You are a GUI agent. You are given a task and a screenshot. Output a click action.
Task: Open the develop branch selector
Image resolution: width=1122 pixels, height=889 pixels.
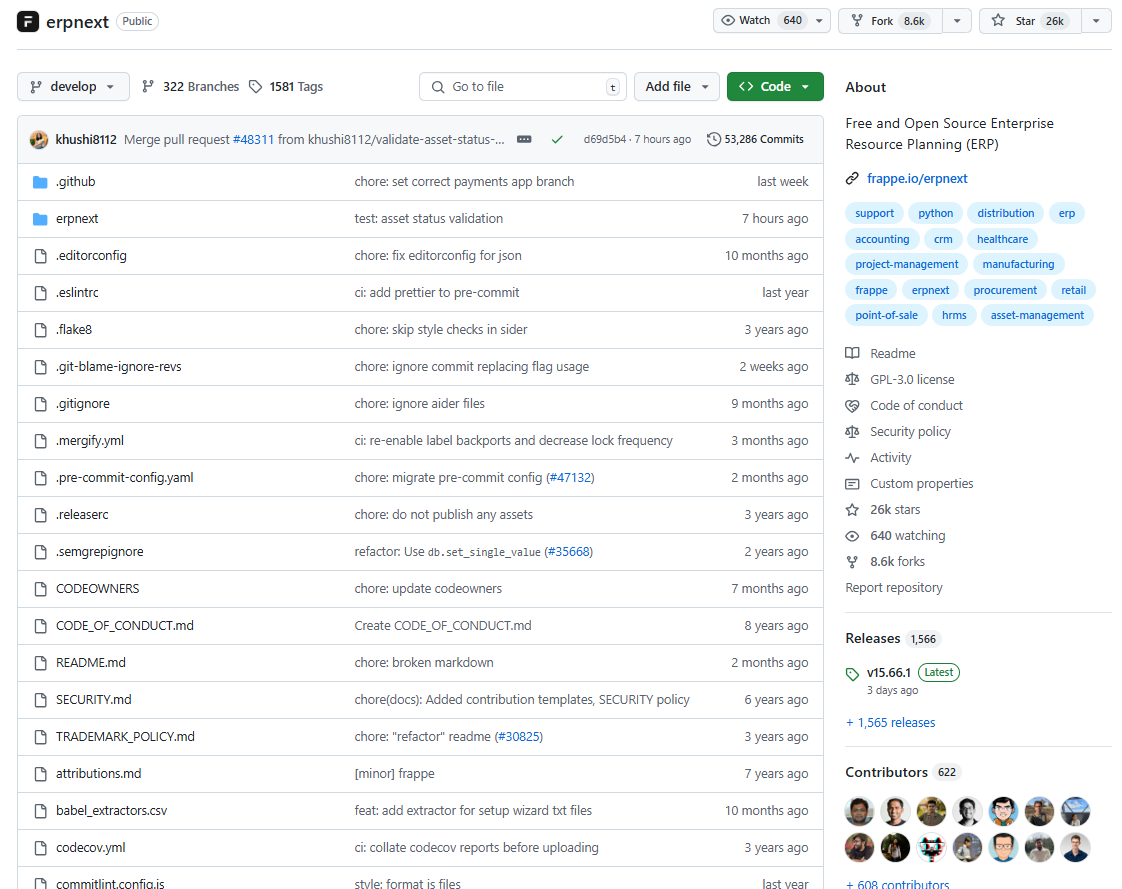click(73, 87)
